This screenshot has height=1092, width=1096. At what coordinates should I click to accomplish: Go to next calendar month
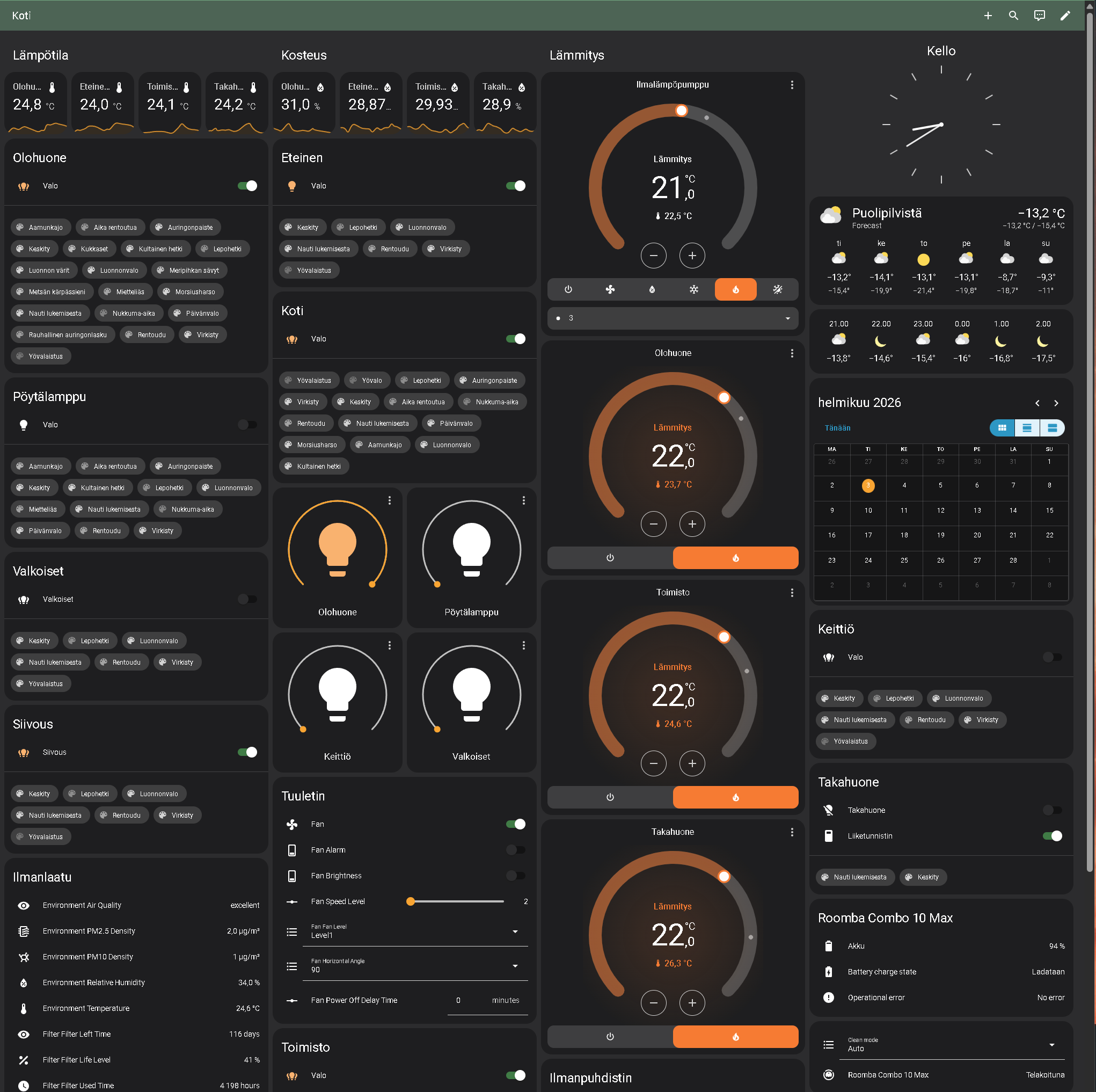click(x=1056, y=403)
